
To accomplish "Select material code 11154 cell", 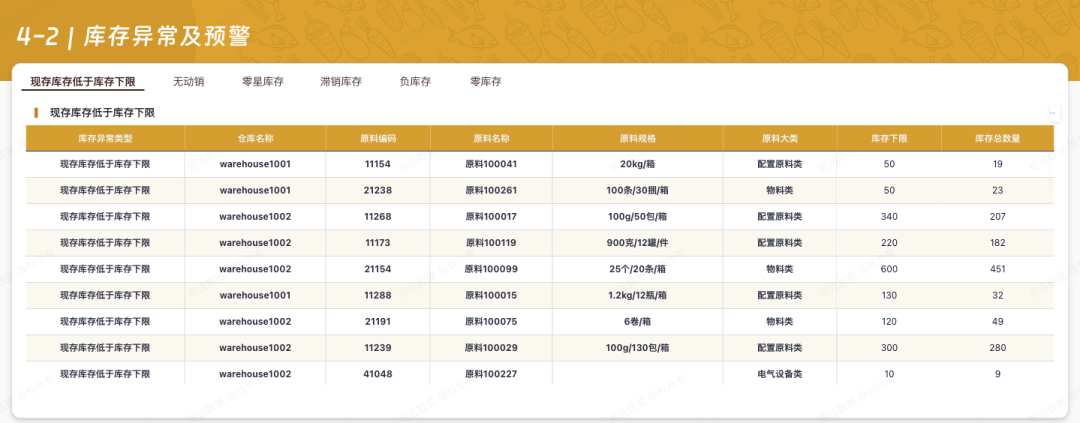I will 378,164.
